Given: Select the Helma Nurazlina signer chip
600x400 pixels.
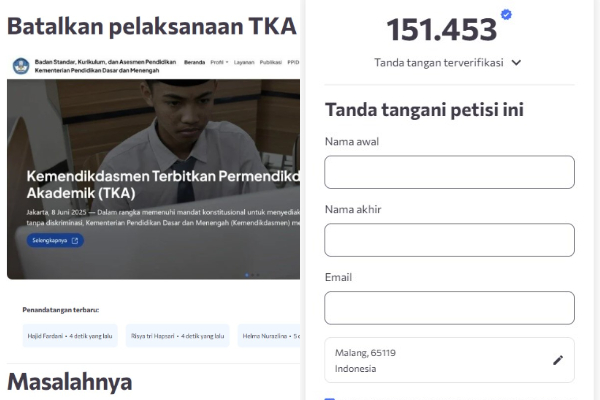Looking at the screenshot, I should [269, 336].
